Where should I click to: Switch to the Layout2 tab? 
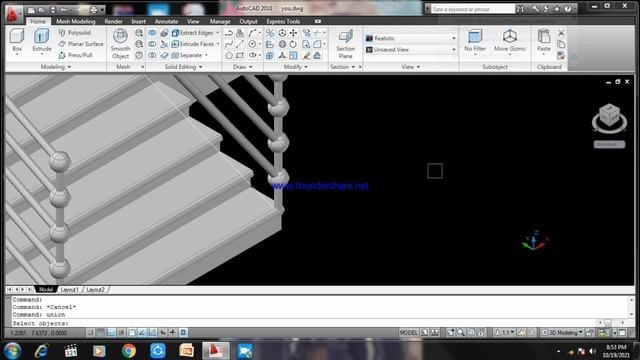point(96,289)
